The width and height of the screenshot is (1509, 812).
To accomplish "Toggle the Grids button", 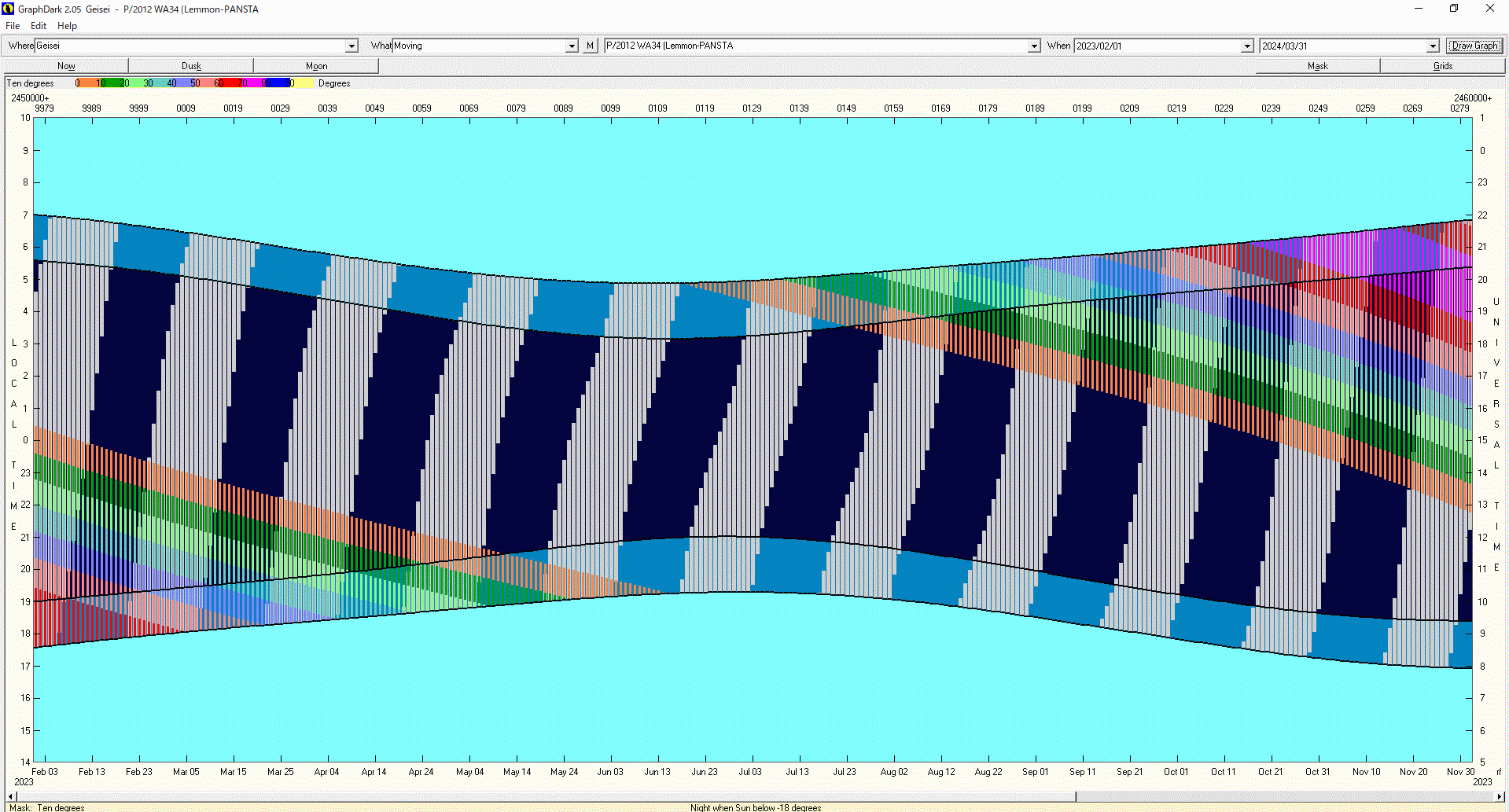I will click(1442, 66).
